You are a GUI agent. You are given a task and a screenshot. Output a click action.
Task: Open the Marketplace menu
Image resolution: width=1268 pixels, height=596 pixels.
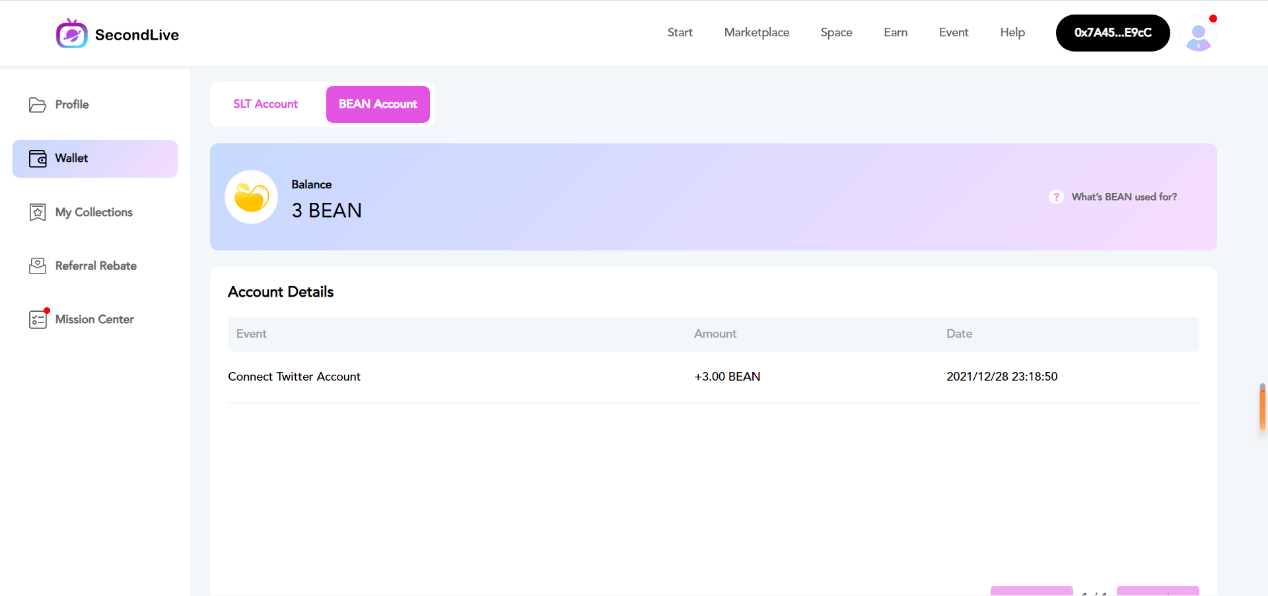coord(757,33)
